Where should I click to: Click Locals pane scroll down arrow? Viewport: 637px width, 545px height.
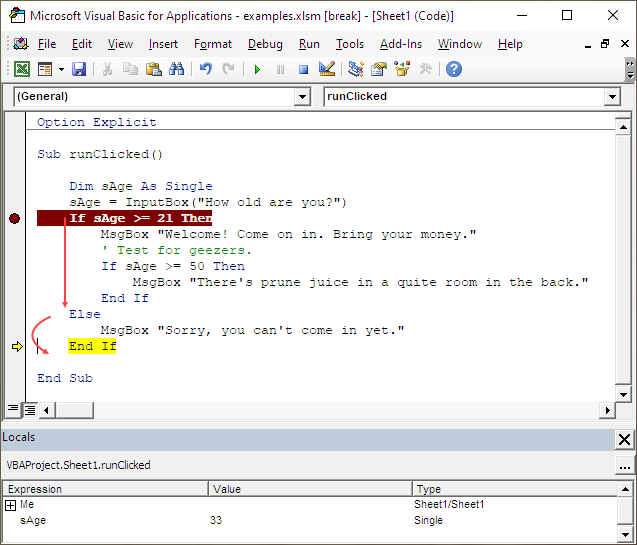pyautogui.click(x=625, y=534)
